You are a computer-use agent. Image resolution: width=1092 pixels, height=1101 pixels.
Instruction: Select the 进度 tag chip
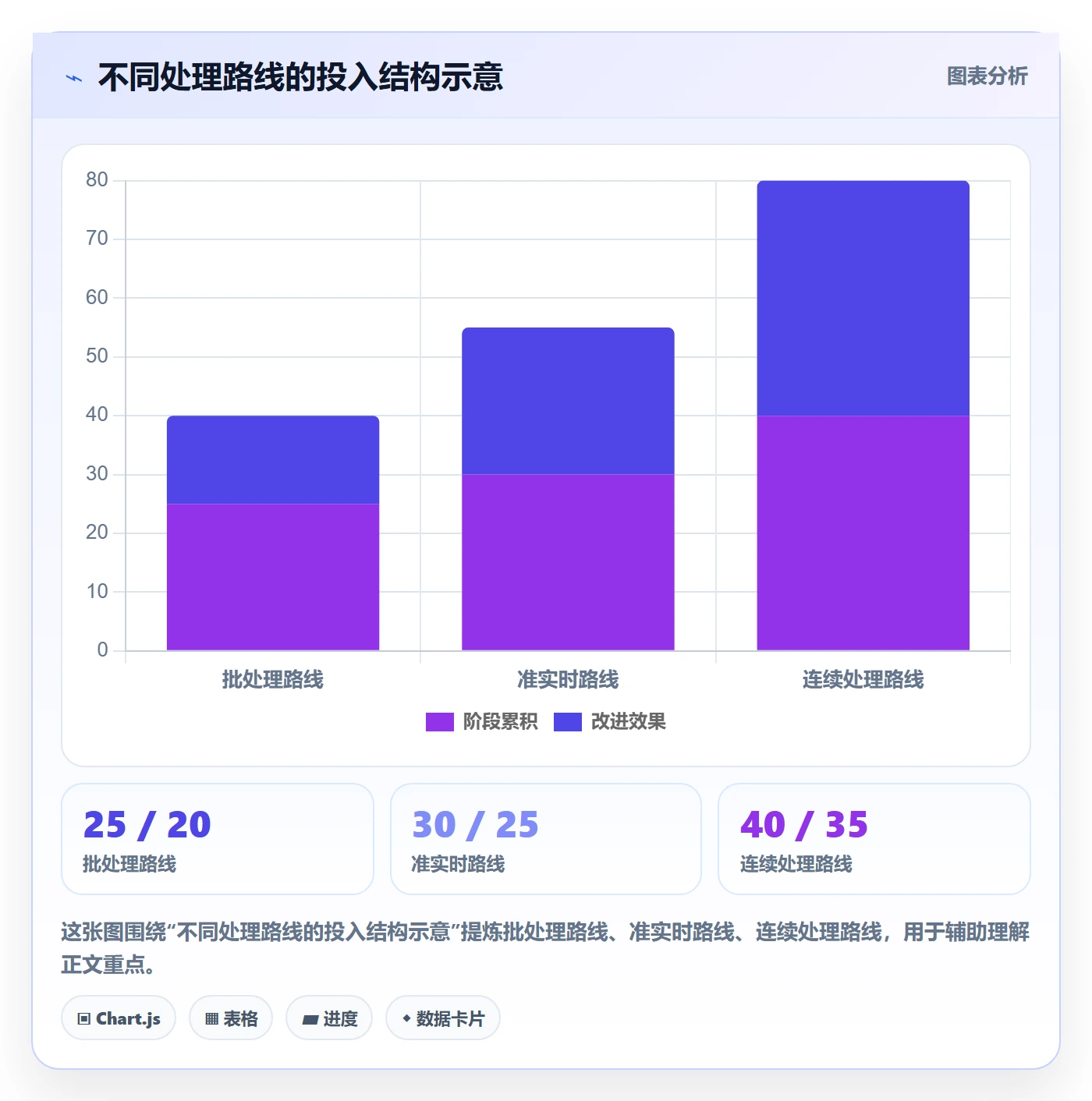point(329,1018)
